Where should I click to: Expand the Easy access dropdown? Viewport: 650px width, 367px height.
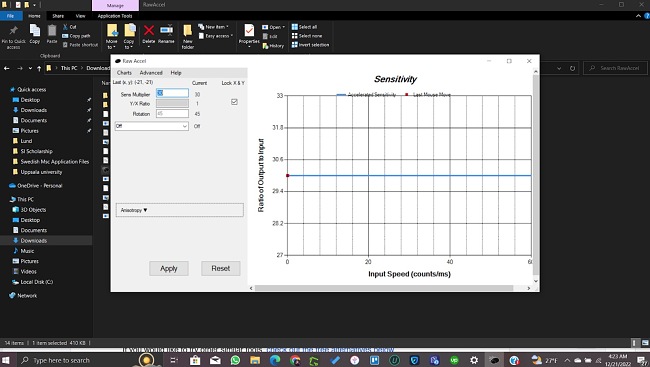216,36
